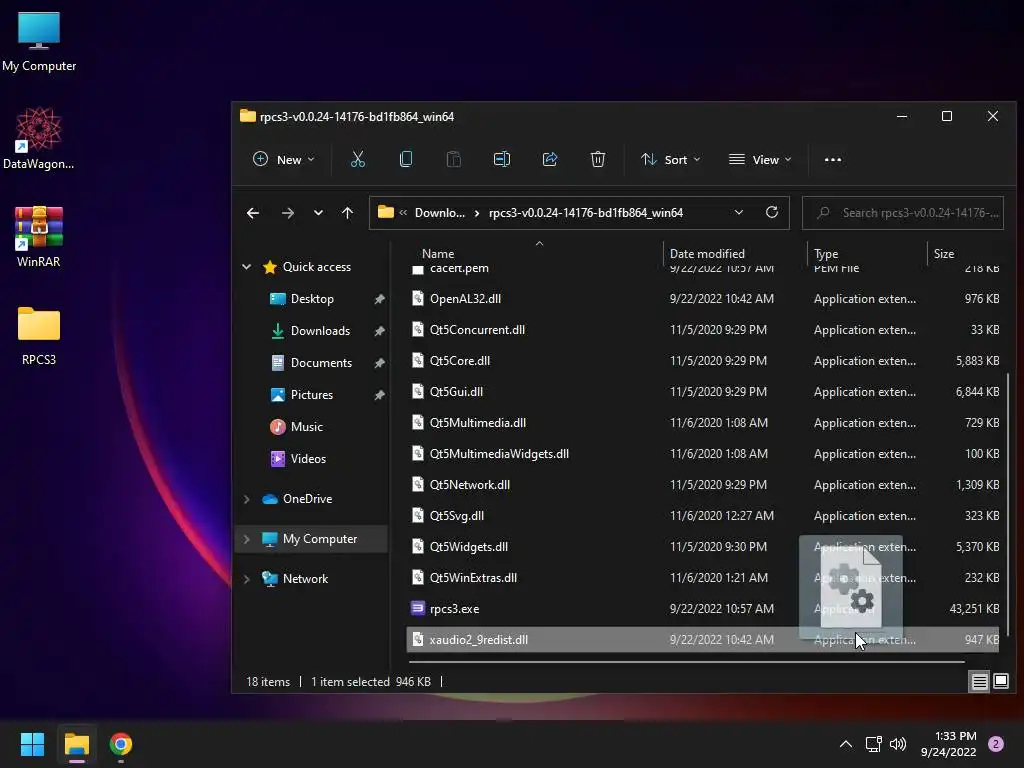The width and height of the screenshot is (1024, 768).
Task: Open Videos in navigation pane
Action: [308, 458]
